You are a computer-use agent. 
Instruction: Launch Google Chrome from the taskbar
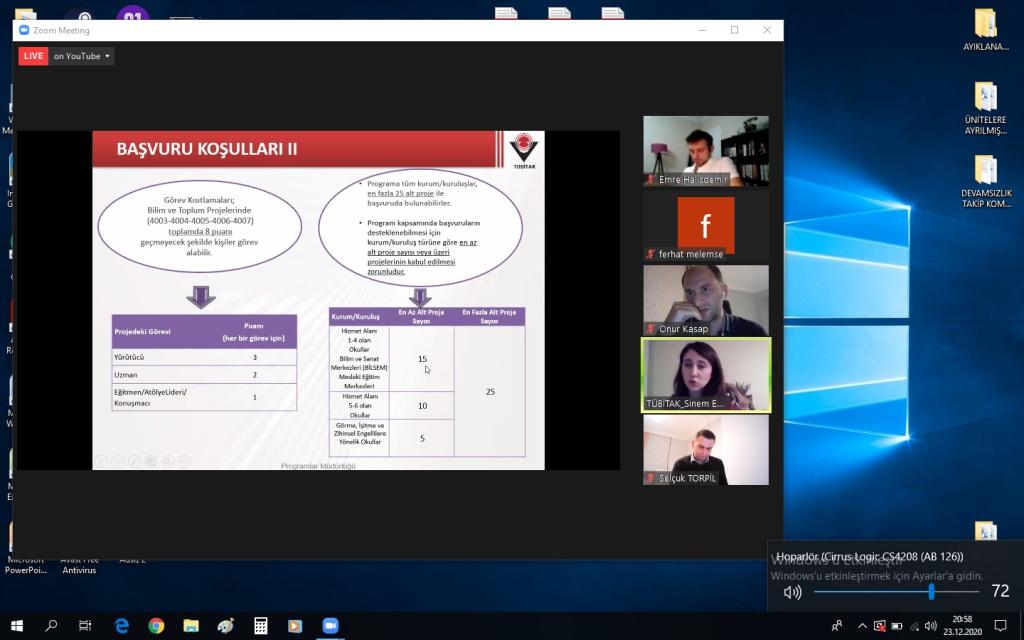pos(156,626)
